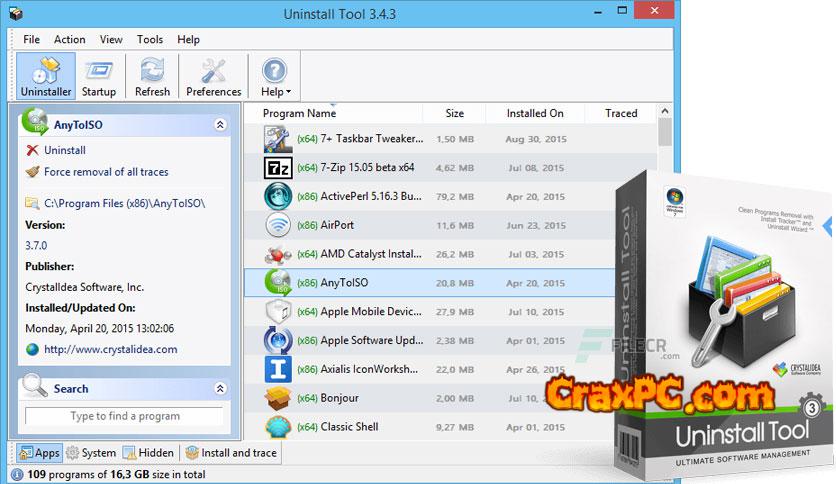836x484 pixels.
Task: Switch to the Apps tab
Action: point(39,453)
